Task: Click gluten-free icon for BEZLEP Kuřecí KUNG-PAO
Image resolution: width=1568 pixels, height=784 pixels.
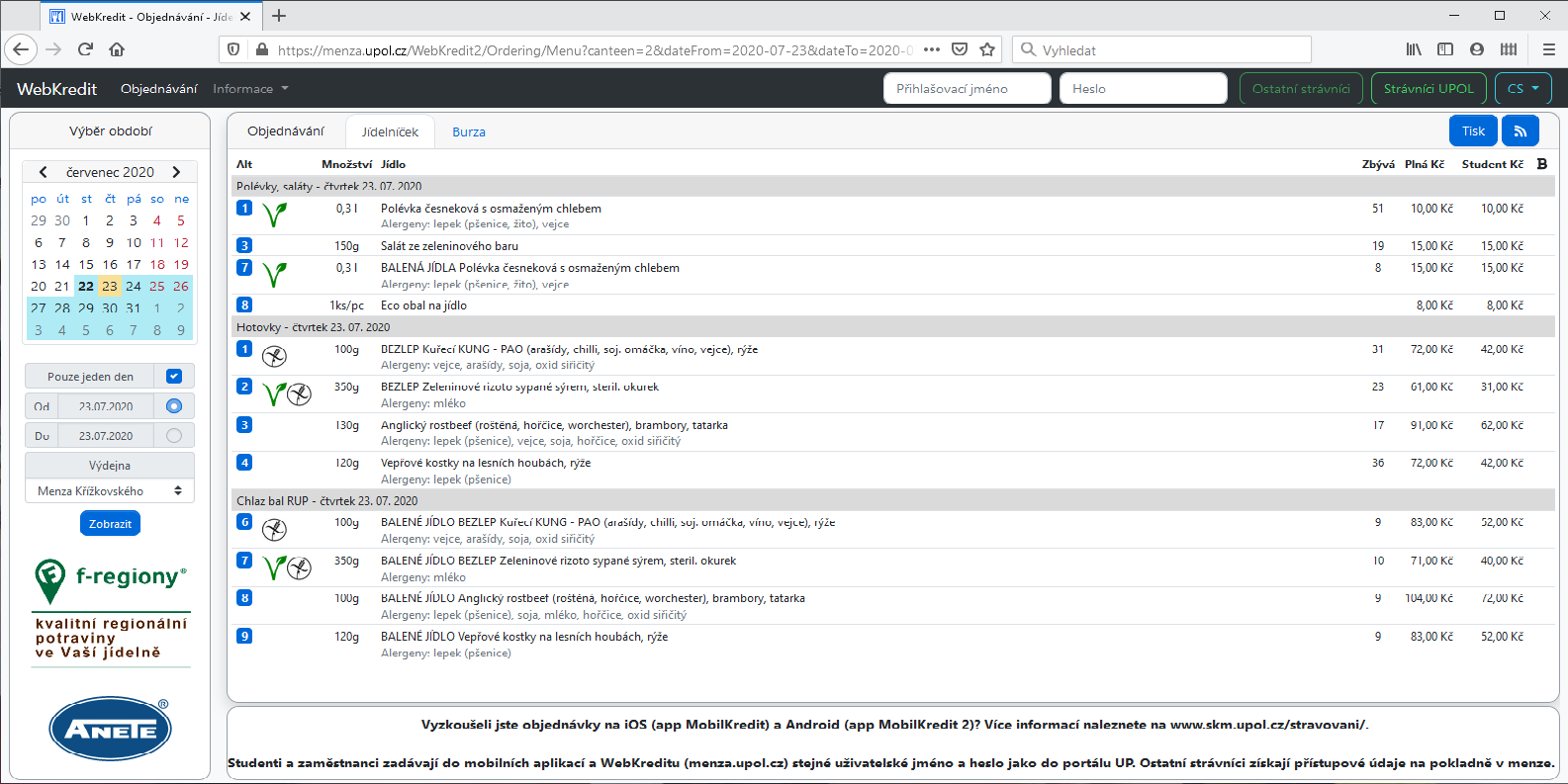Action: [x=274, y=356]
